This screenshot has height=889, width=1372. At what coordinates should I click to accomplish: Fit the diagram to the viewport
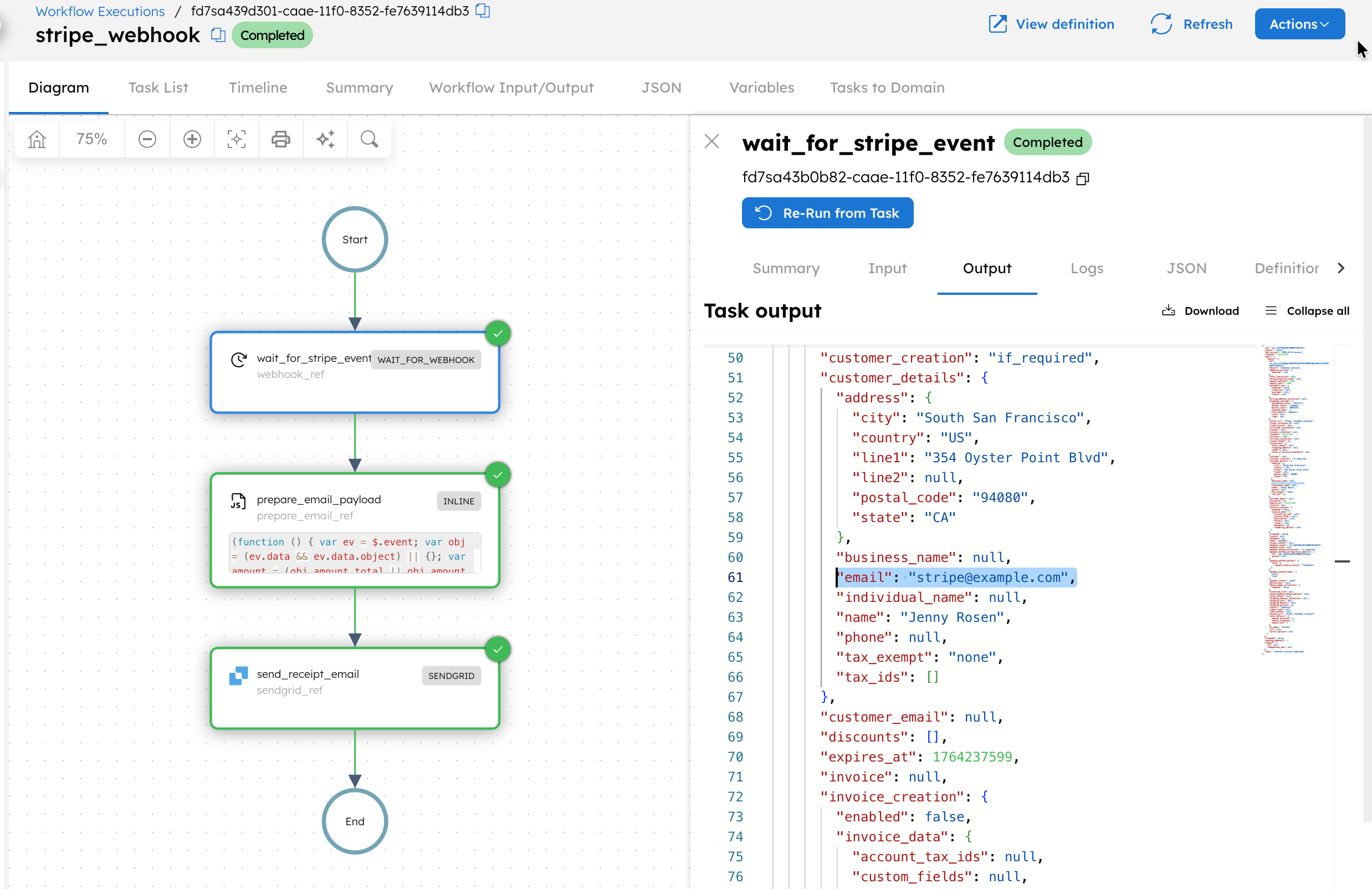pyautogui.click(x=237, y=139)
